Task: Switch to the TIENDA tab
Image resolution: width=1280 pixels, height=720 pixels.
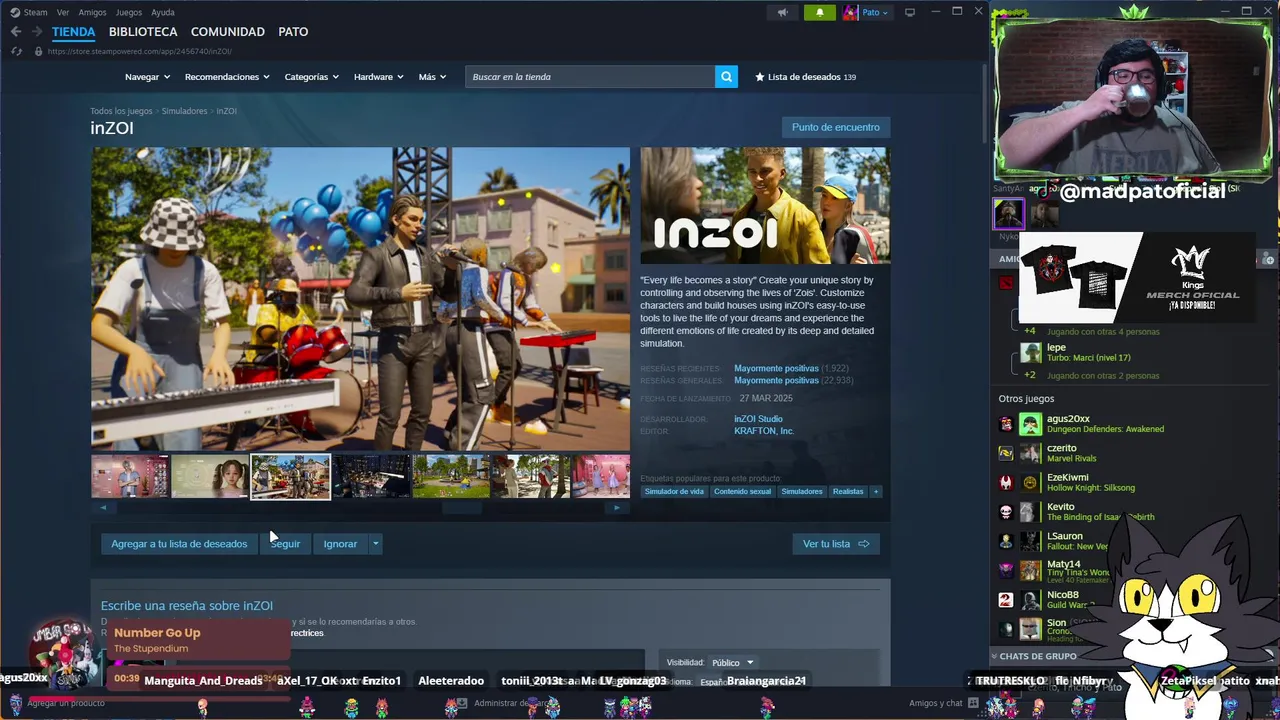Action: click(73, 32)
